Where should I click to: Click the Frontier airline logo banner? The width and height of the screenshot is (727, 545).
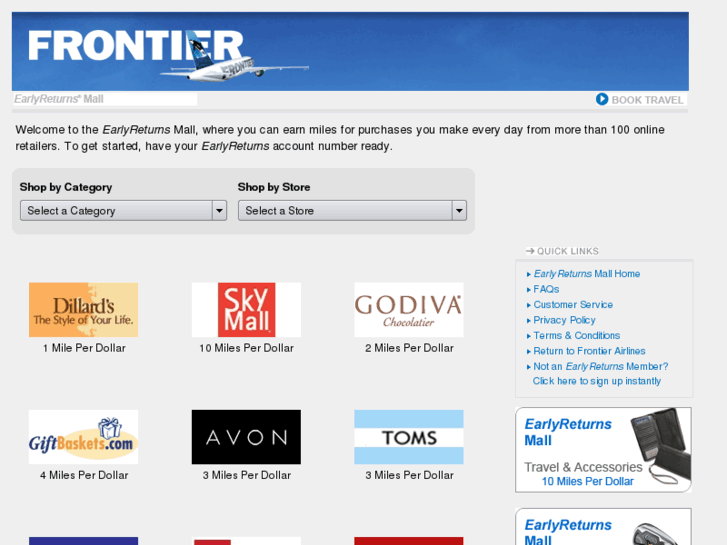pos(350,51)
